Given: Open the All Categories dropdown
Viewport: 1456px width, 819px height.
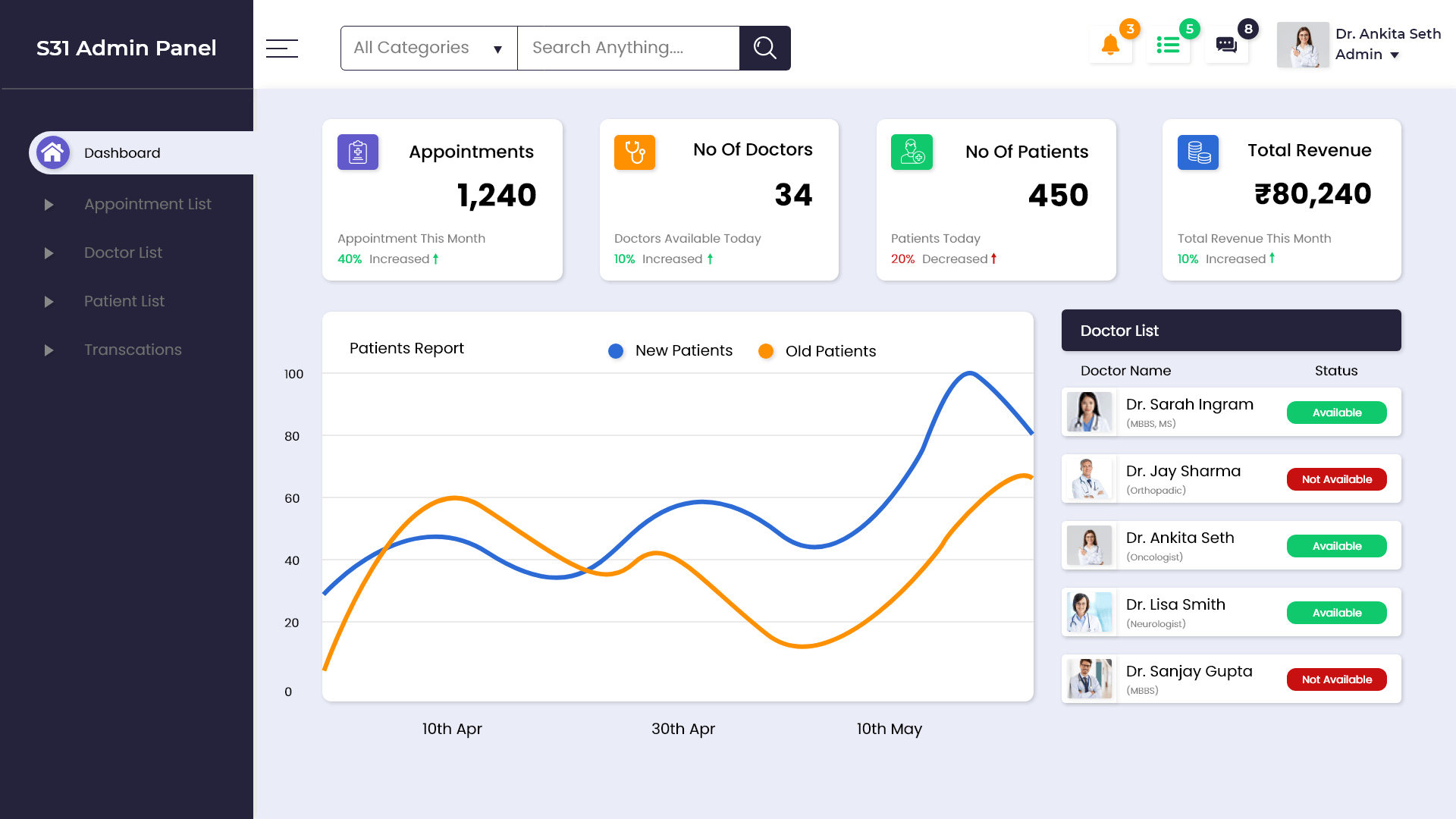Looking at the screenshot, I should pos(429,49).
